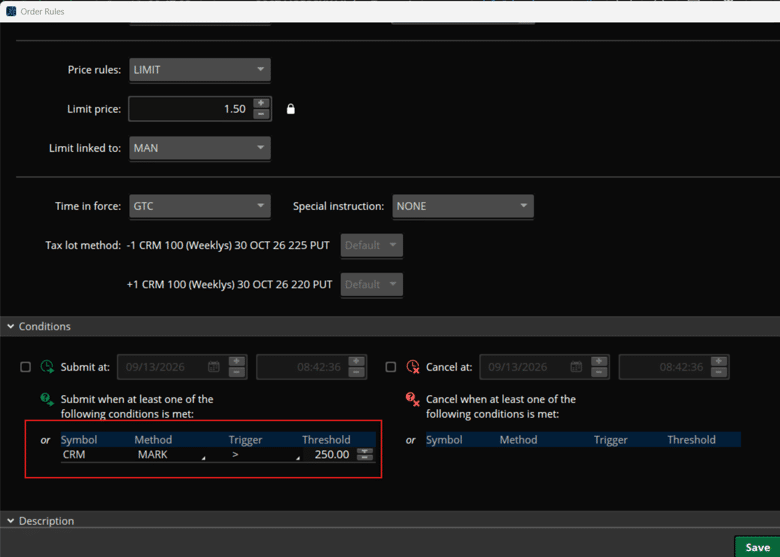This screenshot has width=780, height=557.
Task: Click the Order Rules window icon
Action: point(11,11)
